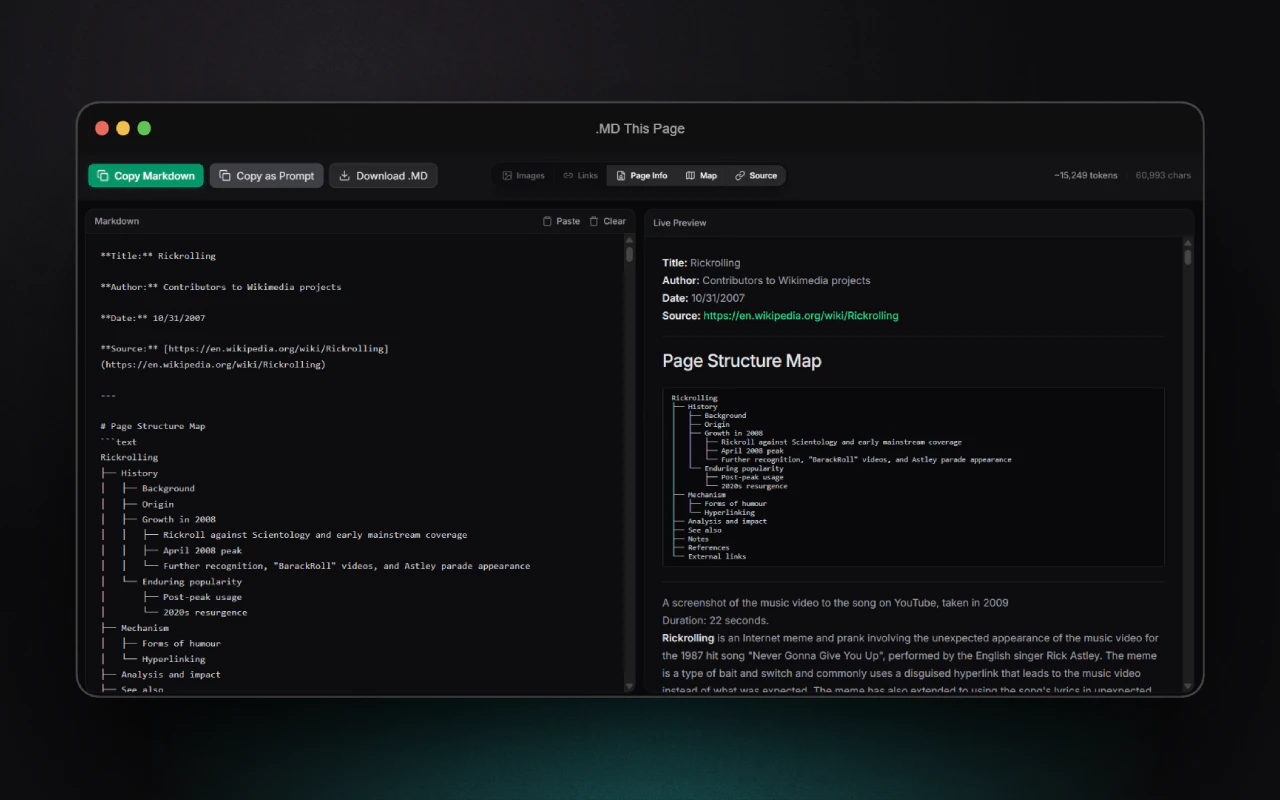The height and width of the screenshot is (800, 1280).
Task: Turn off the Map toggle
Action: 701,176
